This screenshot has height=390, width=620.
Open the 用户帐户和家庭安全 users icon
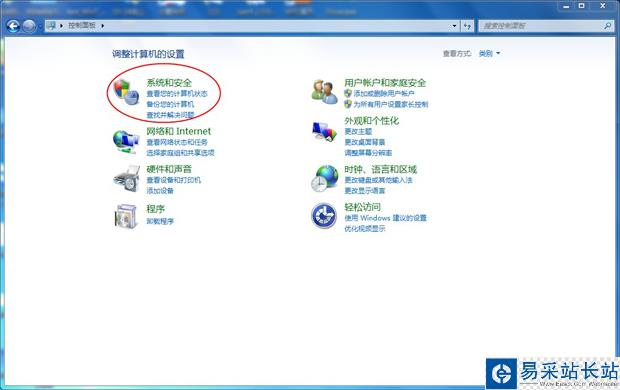(324, 91)
